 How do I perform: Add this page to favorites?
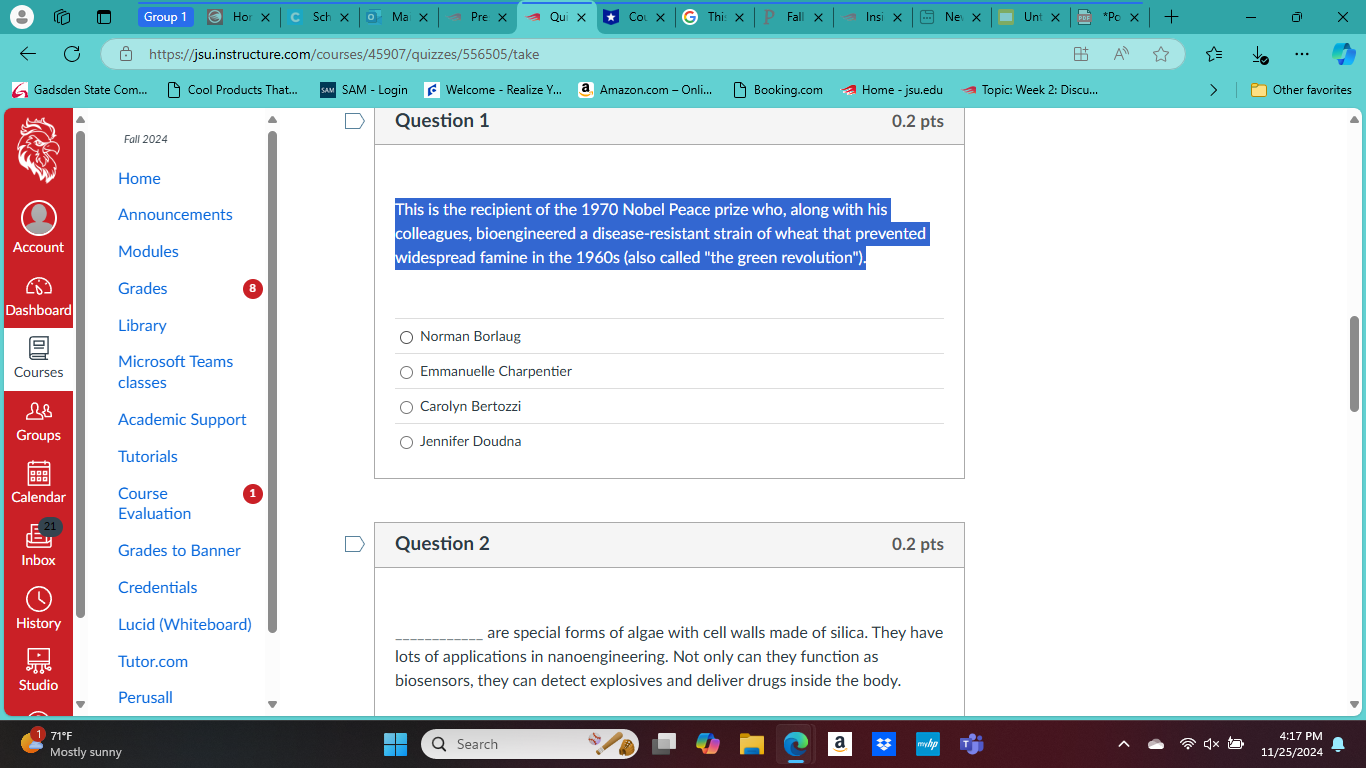point(1160,54)
